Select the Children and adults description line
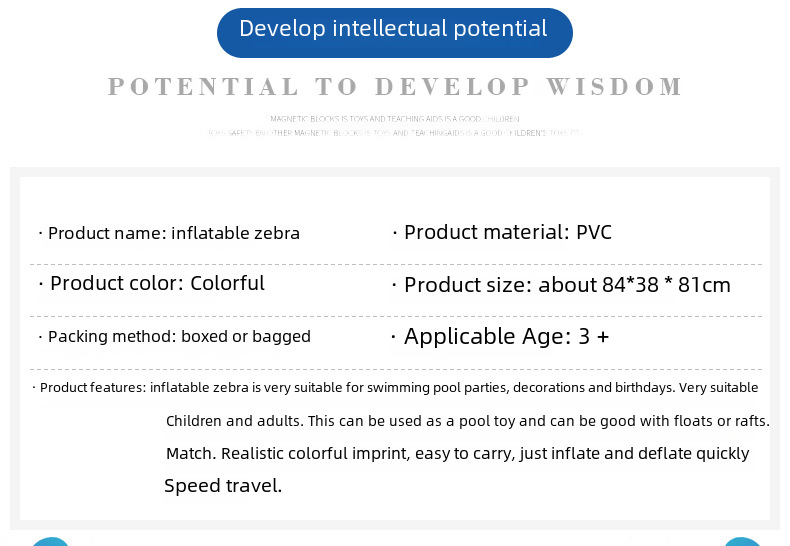The height and width of the screenshot is (546, 790). coord(468,421)
